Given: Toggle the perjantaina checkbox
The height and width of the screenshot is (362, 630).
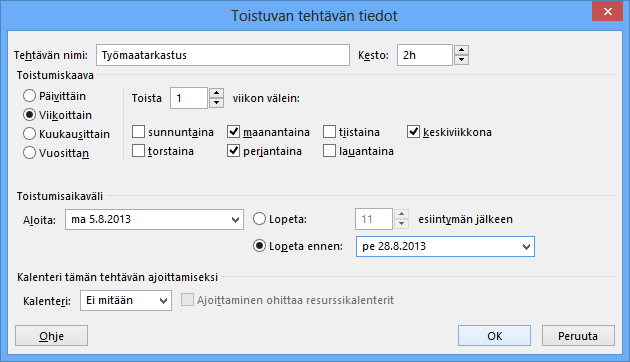Looking at the screenshot, I should click(x=233, y=151).
